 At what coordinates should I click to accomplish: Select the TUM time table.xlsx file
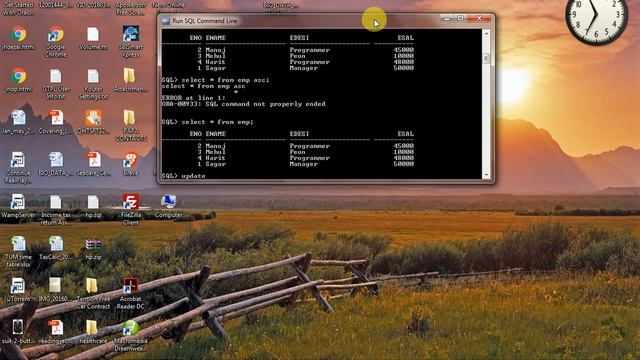click(18, 244)
